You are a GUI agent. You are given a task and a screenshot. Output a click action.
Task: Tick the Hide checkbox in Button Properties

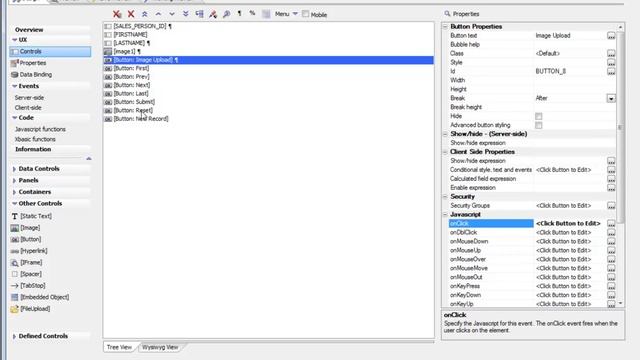(539, 116)
